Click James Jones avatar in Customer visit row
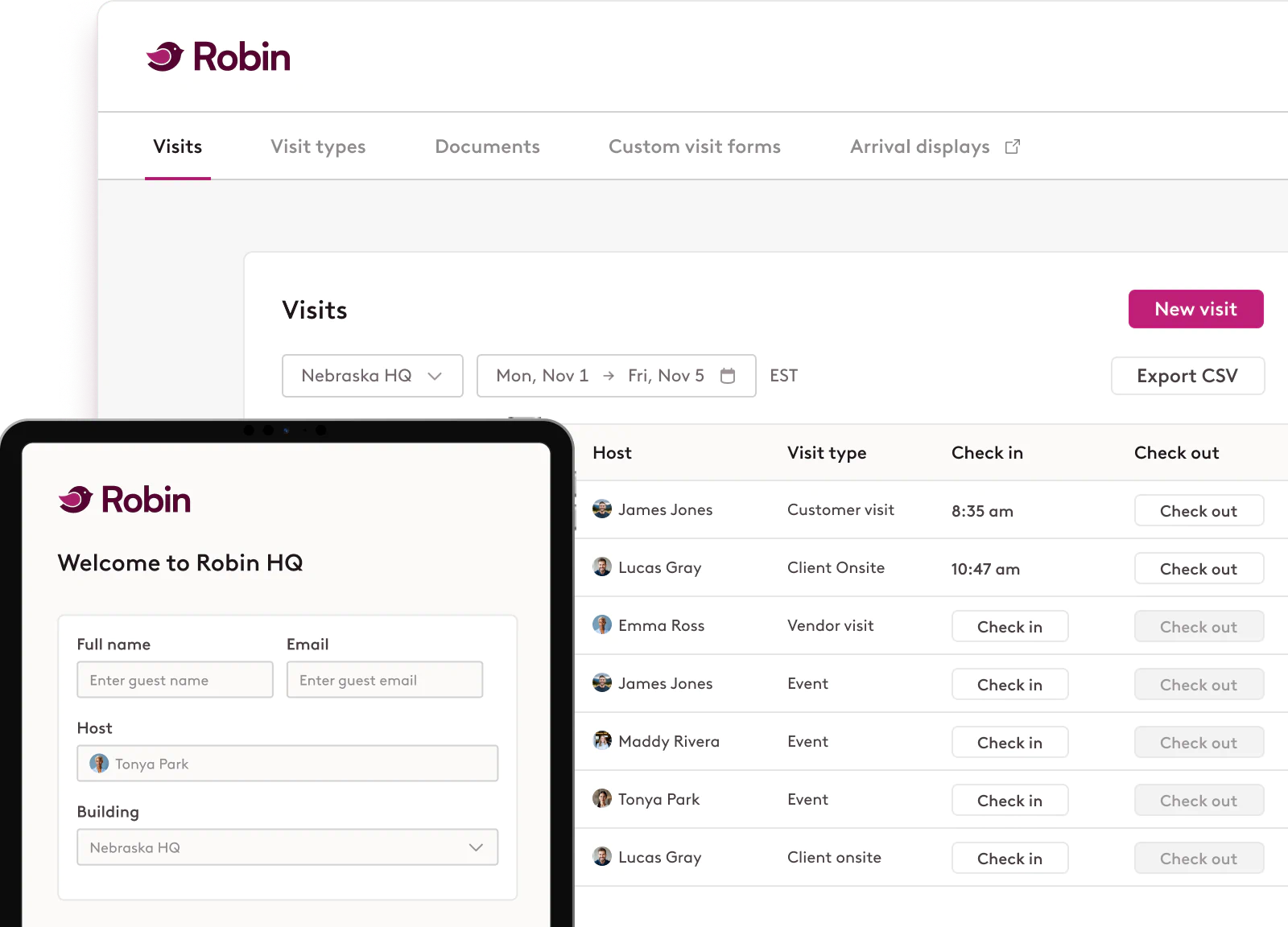Image resolution: width=1288 pixels, height=927 pixels. pos(602,509)
